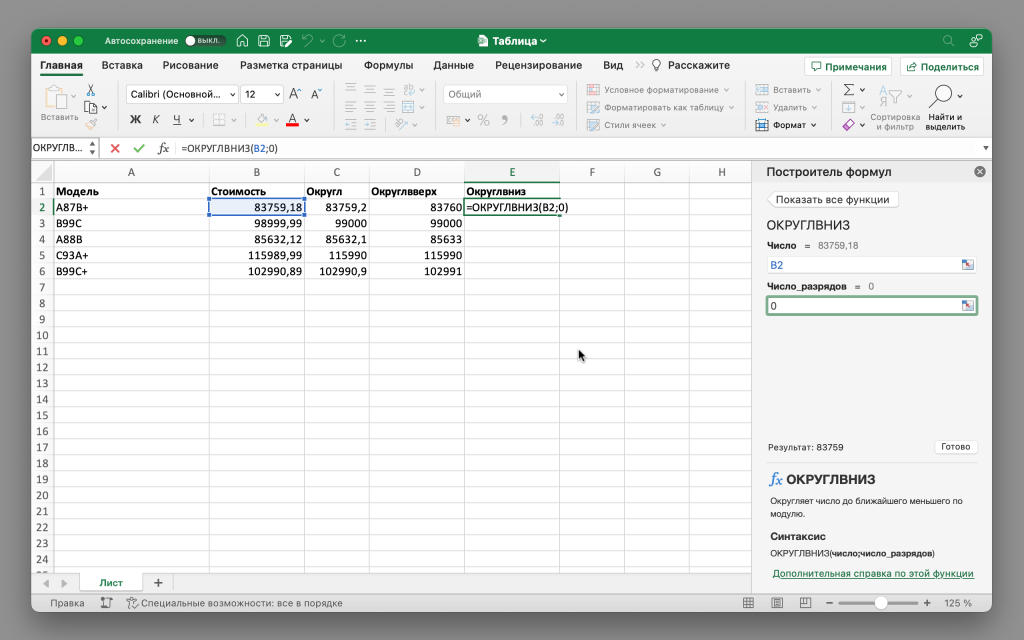Open the more options ellipsis in title bar
The height and width of the screenshot is (640, 1024).
tap(361, 40)
